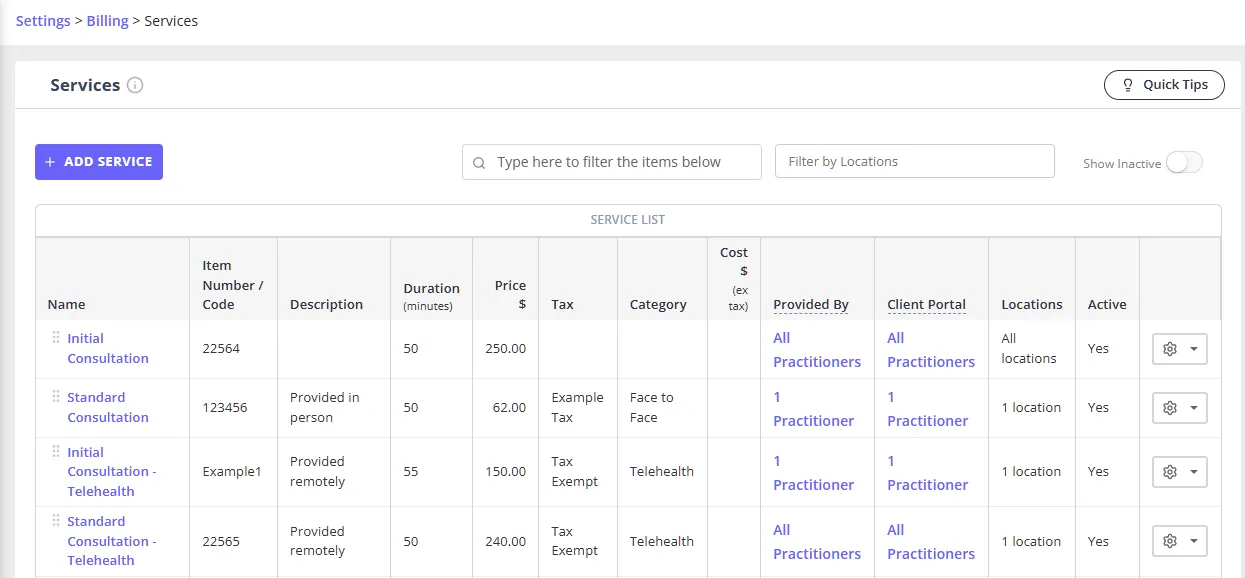The height and width of the screenshot is (578, 1245).
Task: Grab the drag handle for Initial Consultation row
Action: [56, 338]
